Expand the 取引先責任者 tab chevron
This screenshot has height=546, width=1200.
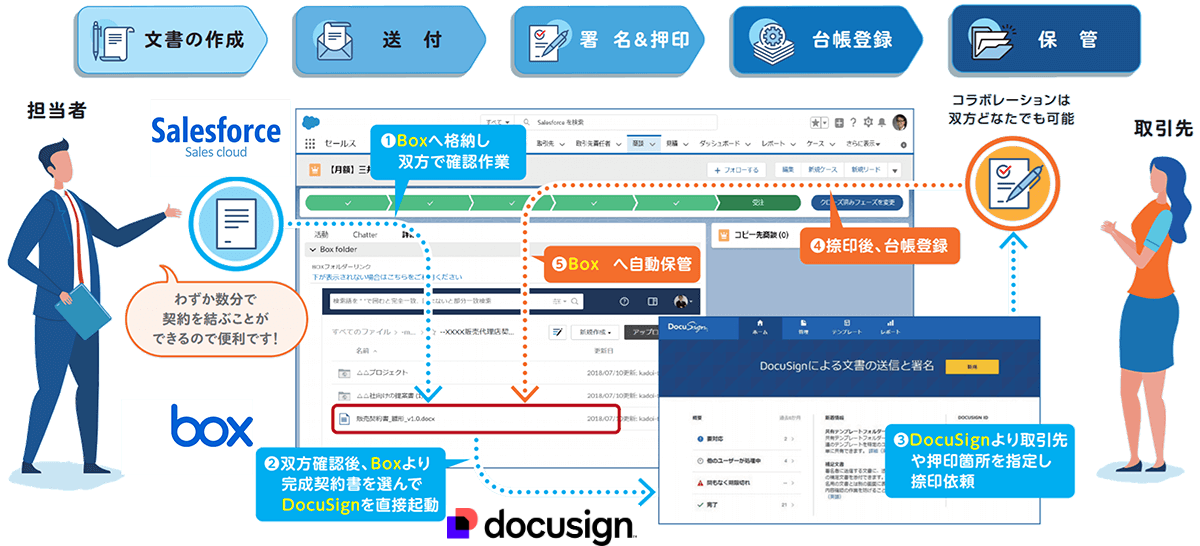[x=619, y=144]
